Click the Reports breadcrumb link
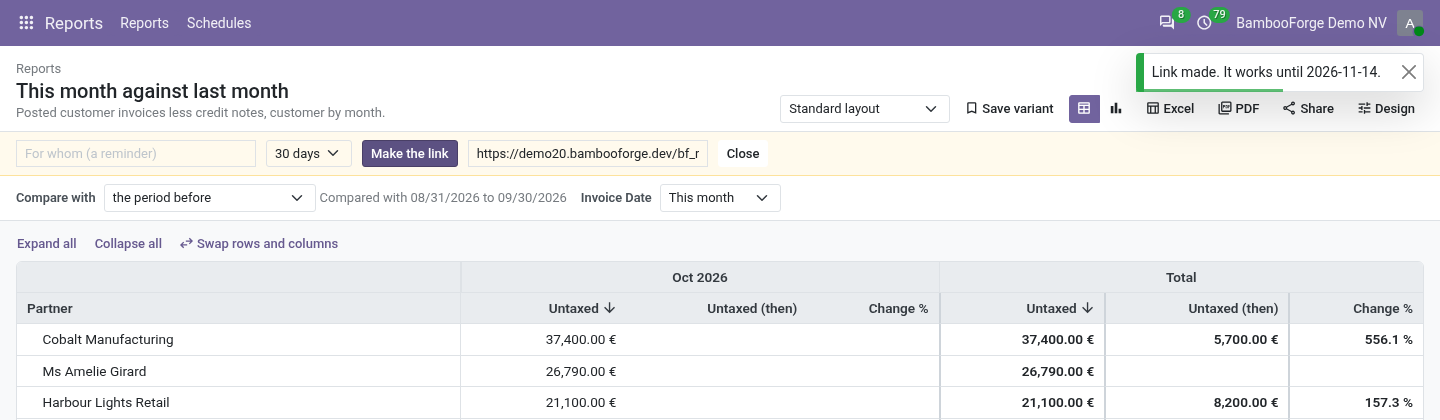Viewport: 1440px width, 420px height. click(39, 69)
